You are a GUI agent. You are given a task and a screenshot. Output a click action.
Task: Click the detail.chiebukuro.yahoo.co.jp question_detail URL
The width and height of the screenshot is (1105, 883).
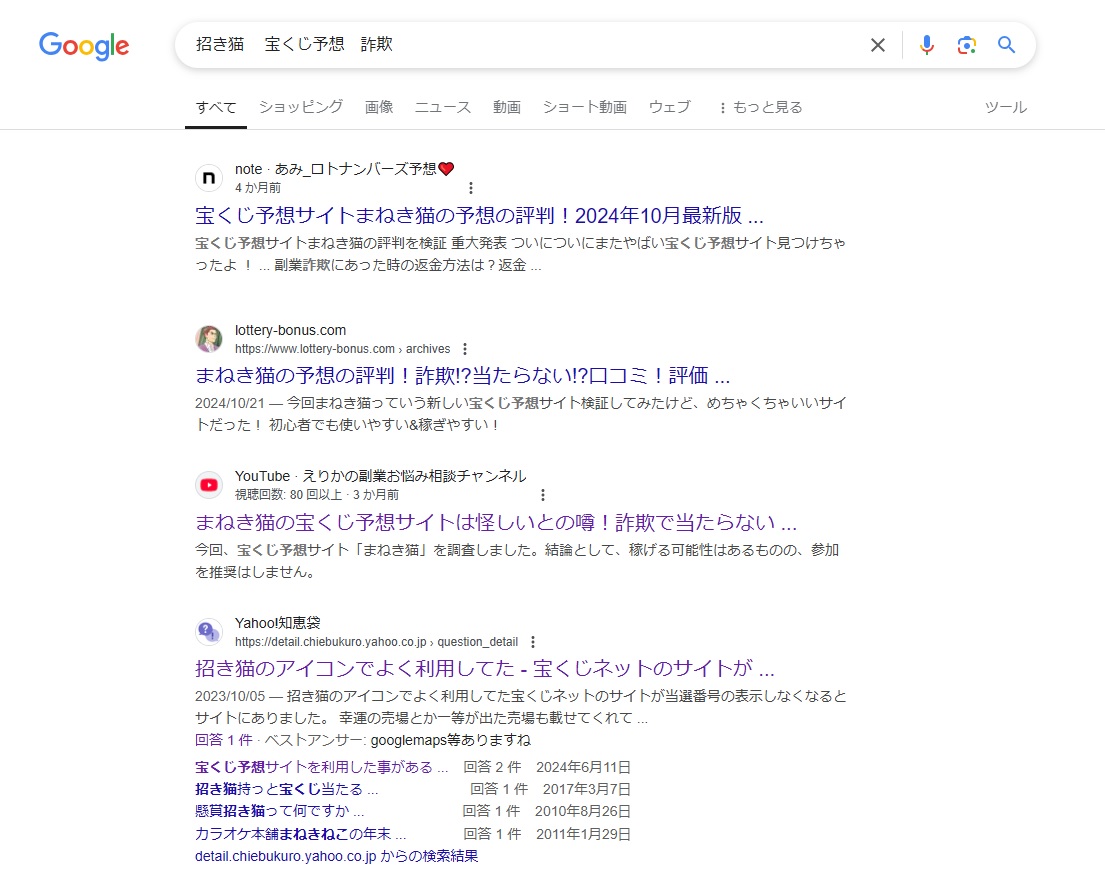point(376,642)
